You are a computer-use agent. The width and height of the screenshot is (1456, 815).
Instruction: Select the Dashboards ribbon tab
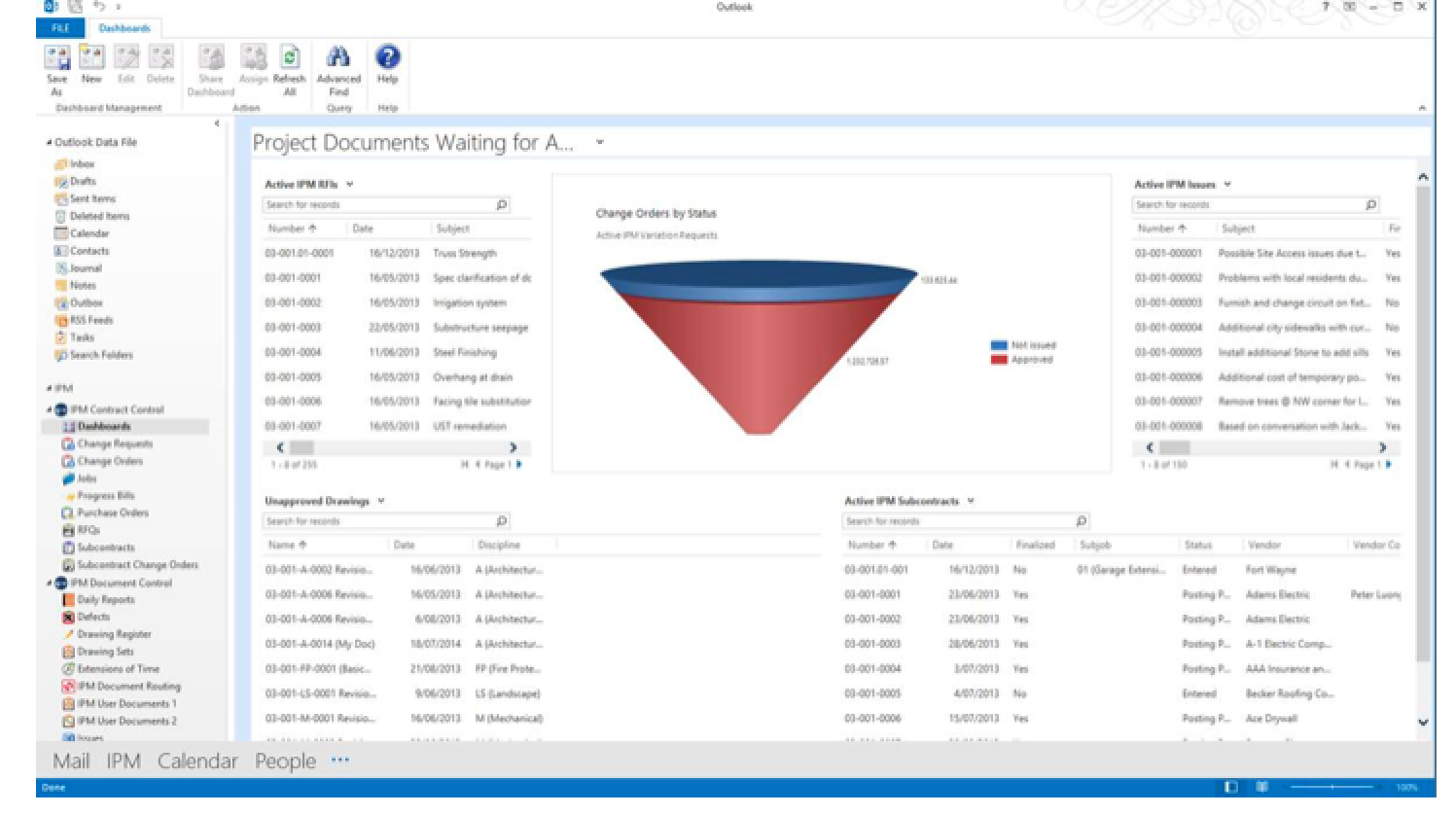(x=126, y=28)
